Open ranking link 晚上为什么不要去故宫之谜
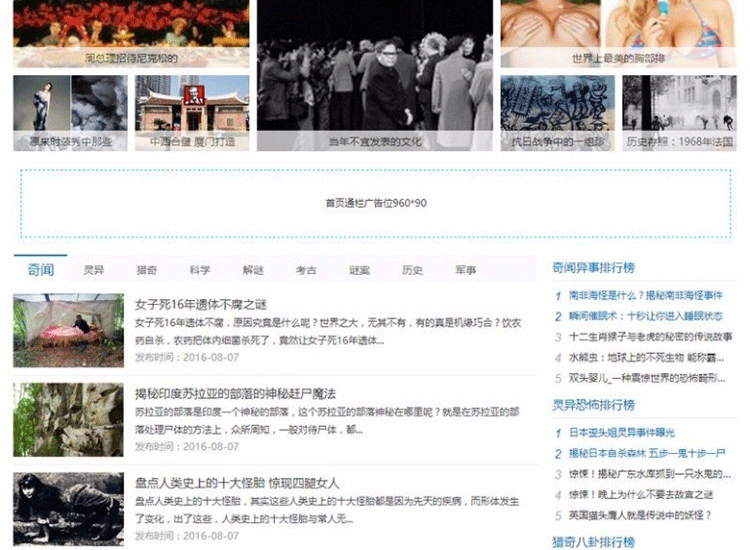 [641, 495]
